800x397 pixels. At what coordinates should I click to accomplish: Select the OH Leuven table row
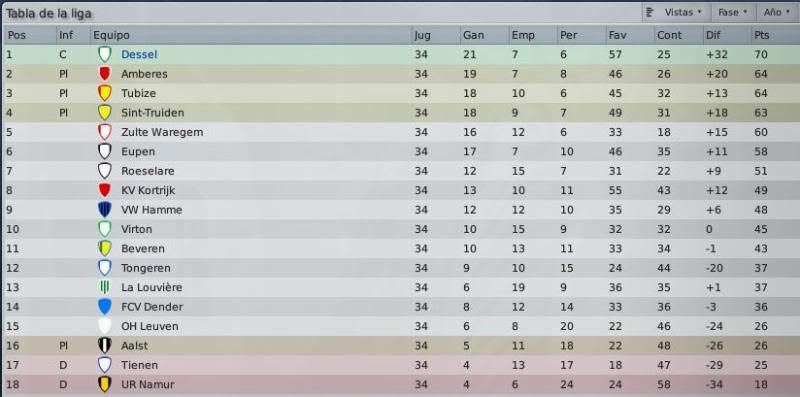400,326
